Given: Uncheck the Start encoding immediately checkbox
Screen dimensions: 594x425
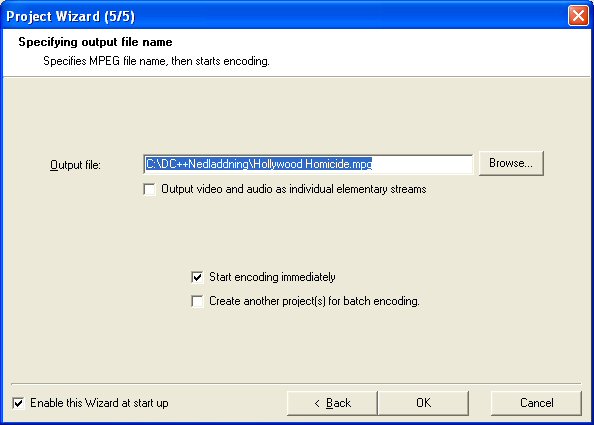Looking at the screenshot, I should [x=197, y=277].
